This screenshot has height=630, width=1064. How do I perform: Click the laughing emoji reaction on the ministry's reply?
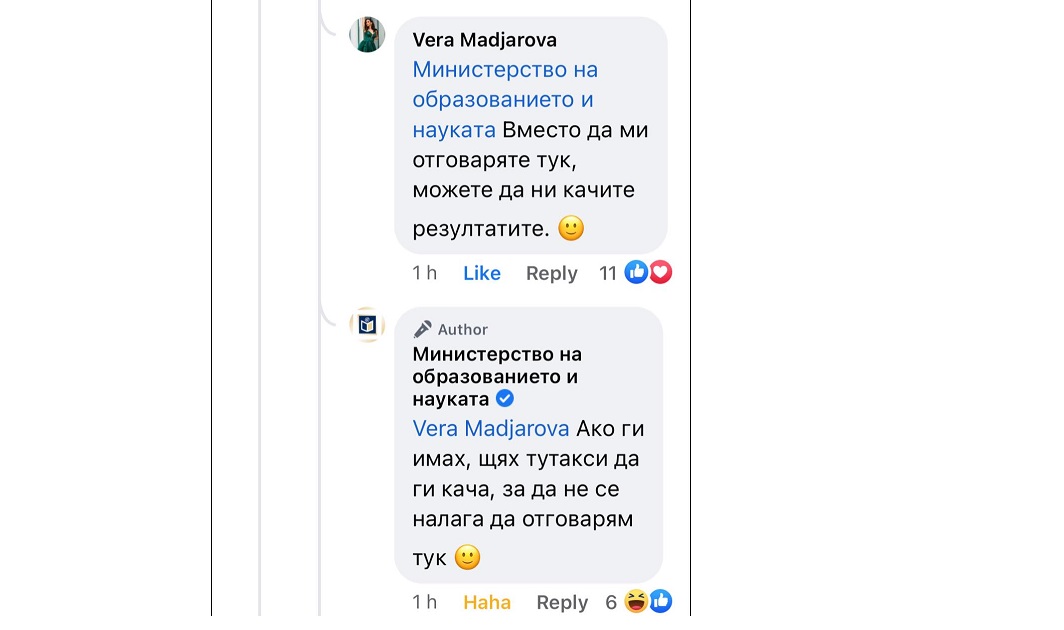click(x=638, y=601)
